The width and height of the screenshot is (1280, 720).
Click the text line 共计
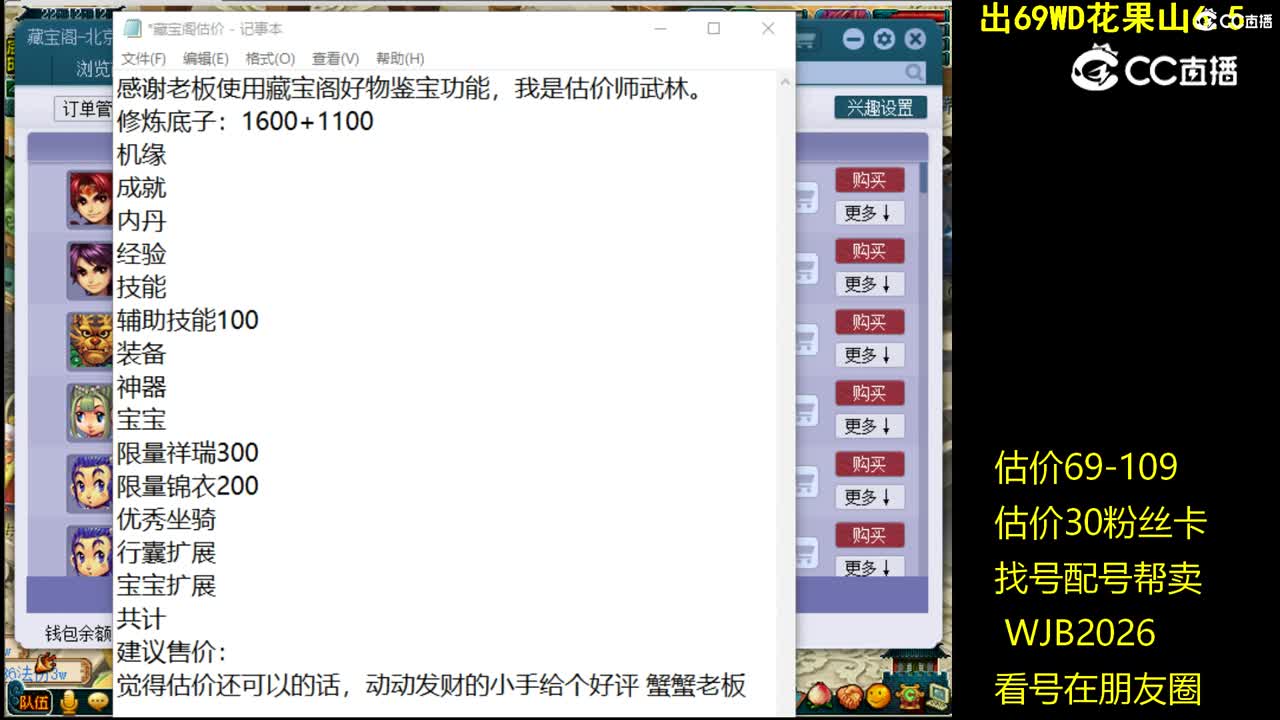[x=141, y=619]
